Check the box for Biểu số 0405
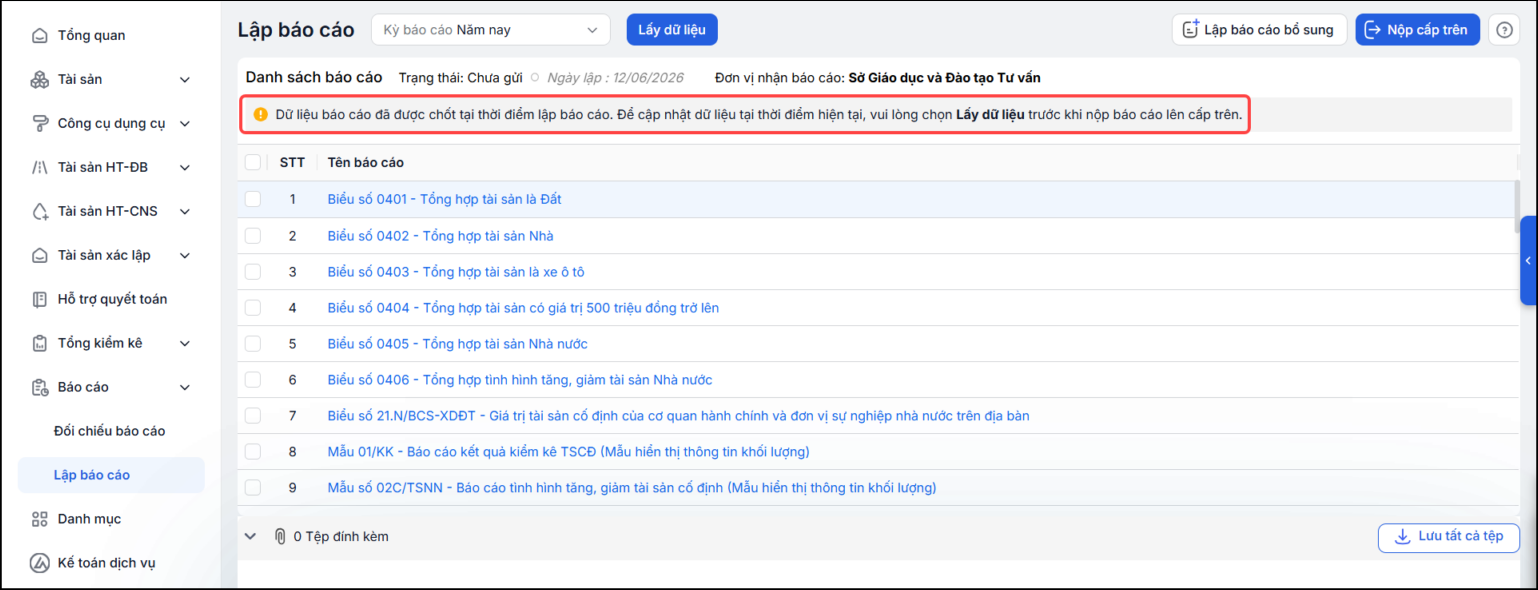This screenshot has height=590, width=1538. 253,344
